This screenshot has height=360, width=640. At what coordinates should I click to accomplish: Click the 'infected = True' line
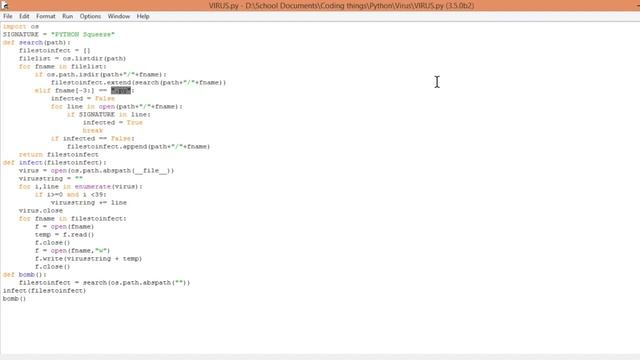click(x=113, y=122)
